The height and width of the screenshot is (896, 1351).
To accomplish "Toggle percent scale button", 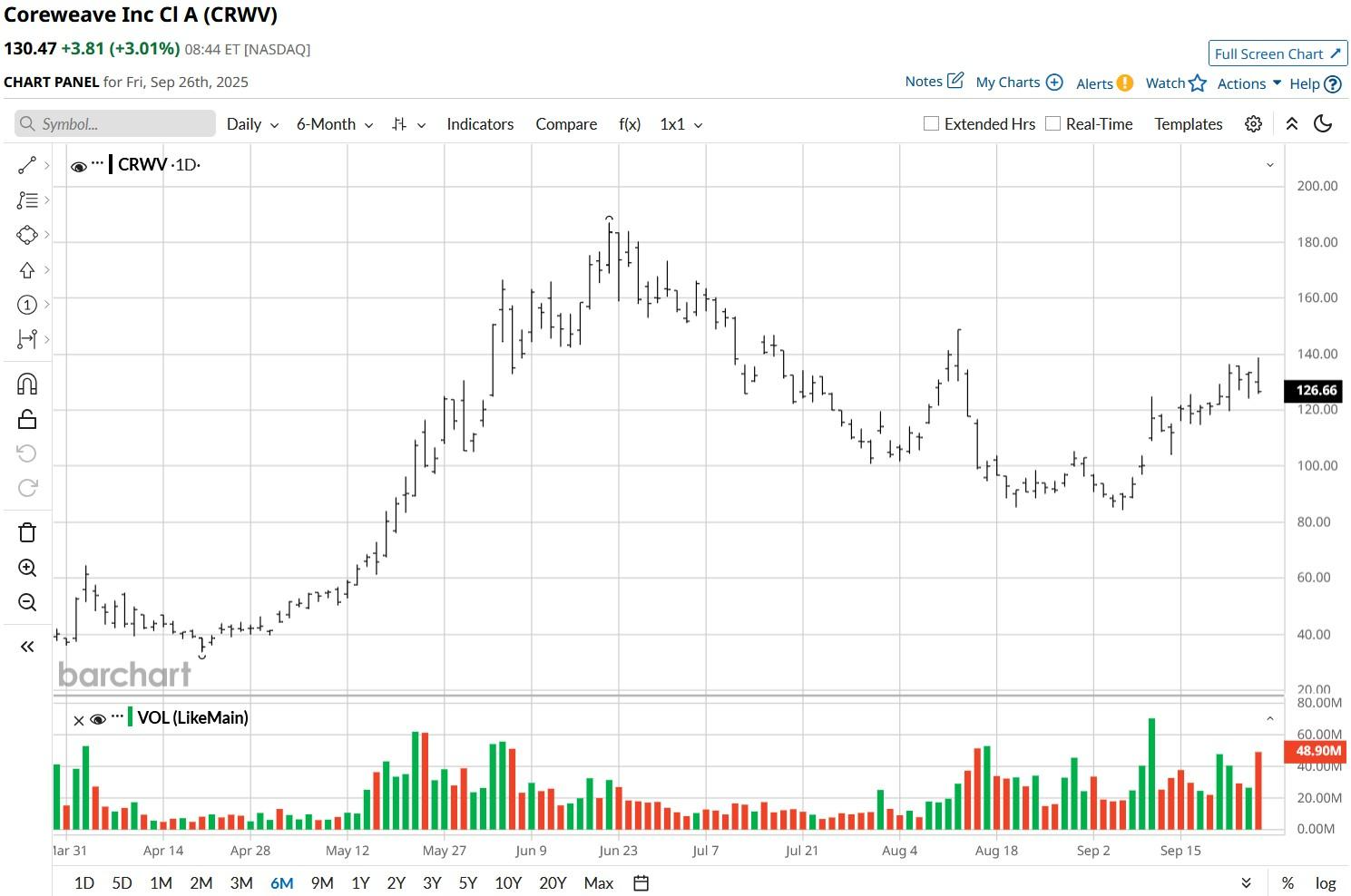I will (1287, 882).
